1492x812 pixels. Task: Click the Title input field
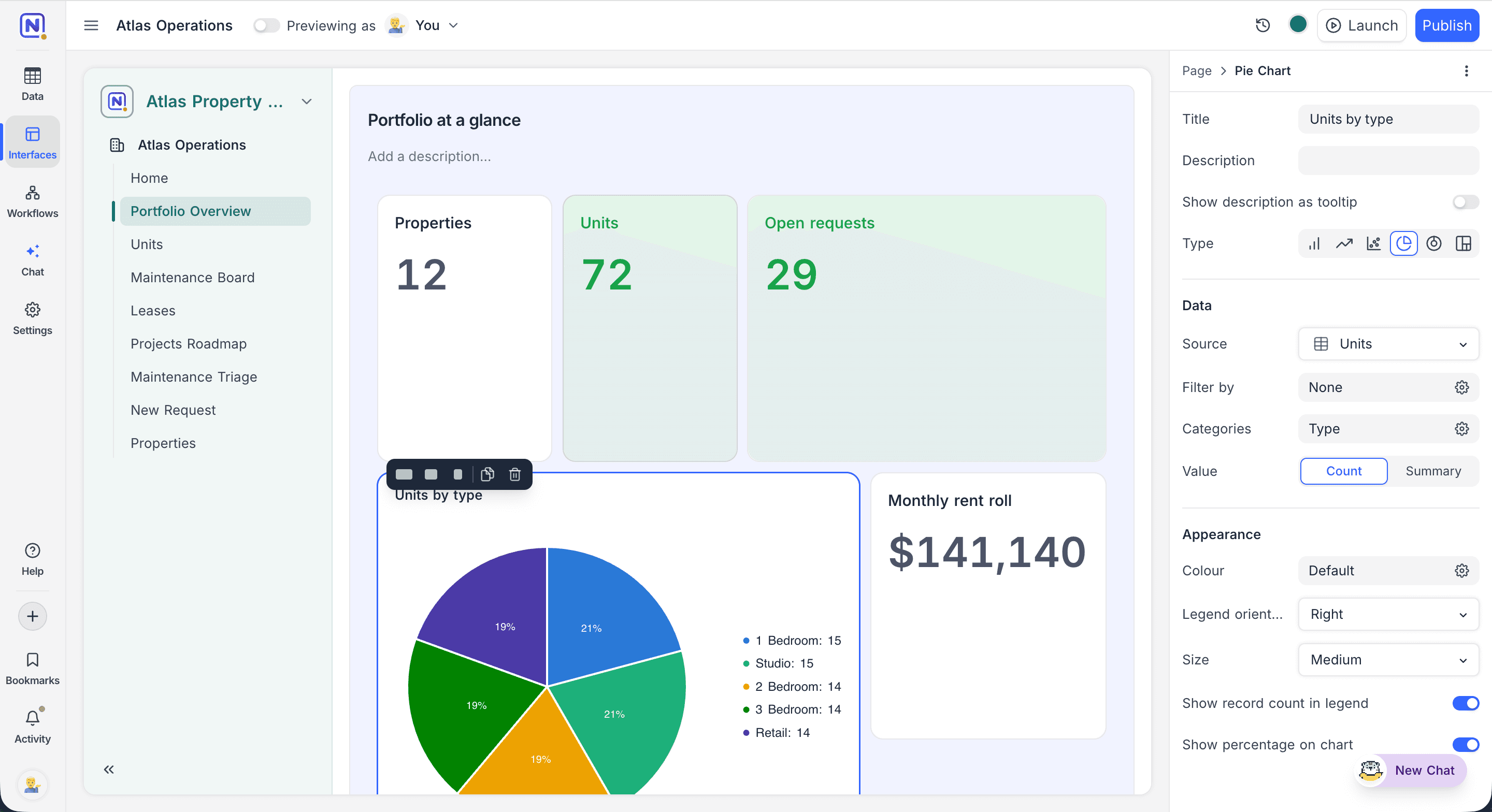tap(1388, 119)
